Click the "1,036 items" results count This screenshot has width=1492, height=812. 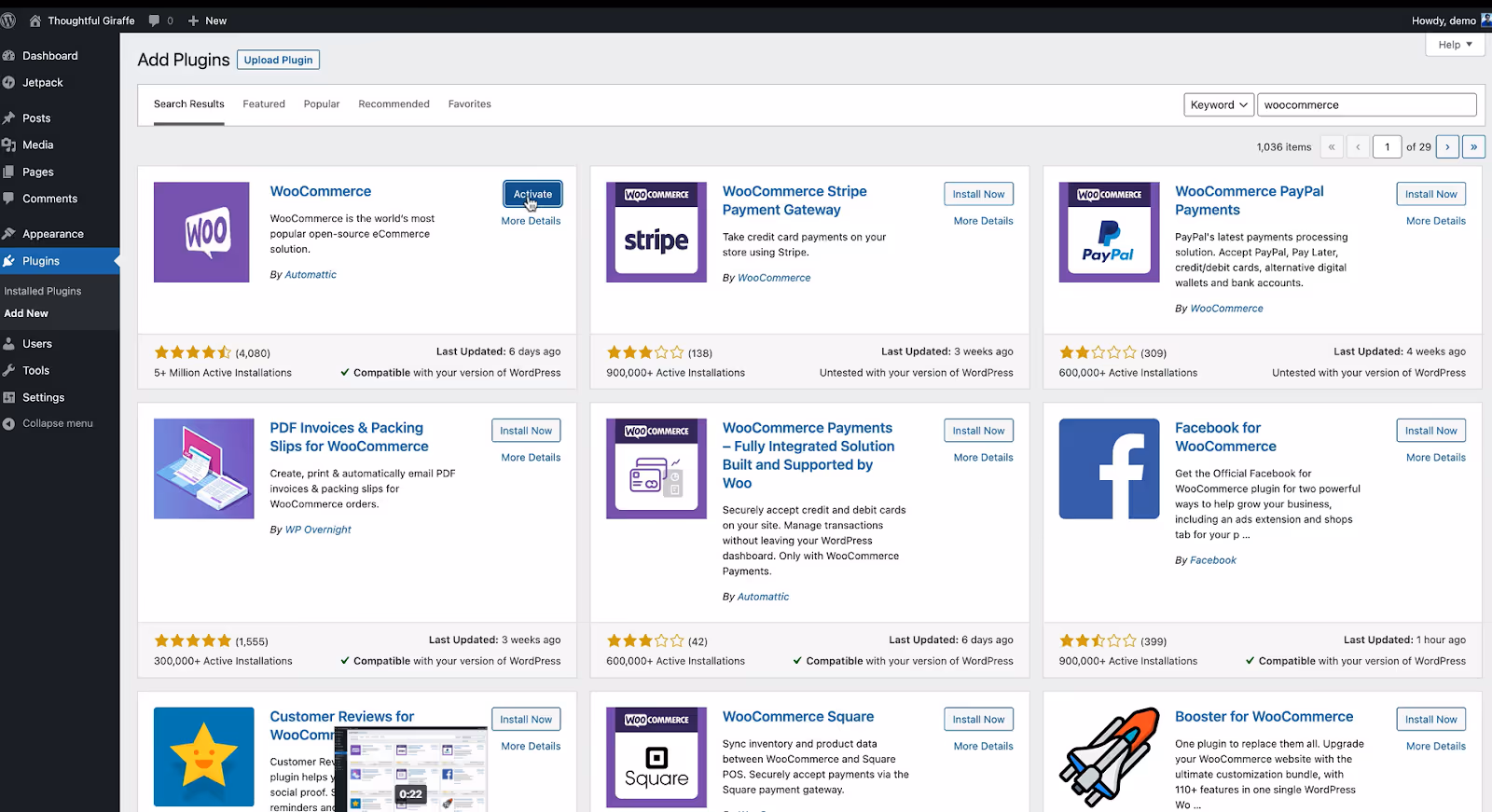click(x=1283, y=147)
